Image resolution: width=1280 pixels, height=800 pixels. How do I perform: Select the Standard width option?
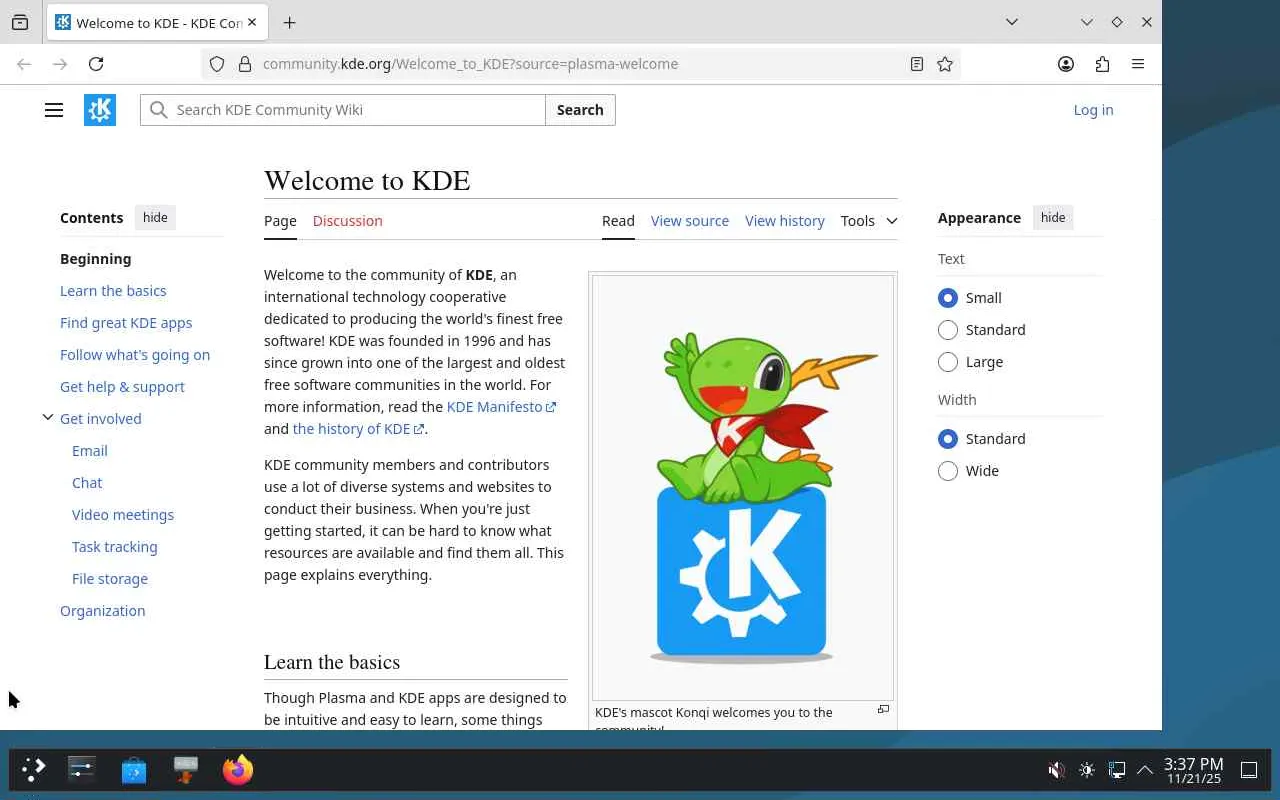(x=948, y=439)
